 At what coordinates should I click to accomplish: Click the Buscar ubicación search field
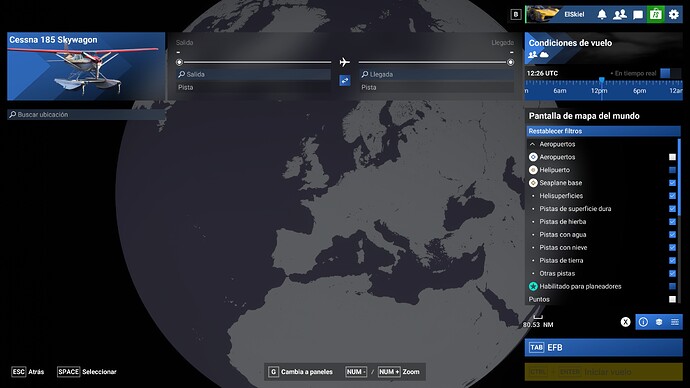point(86,114)
